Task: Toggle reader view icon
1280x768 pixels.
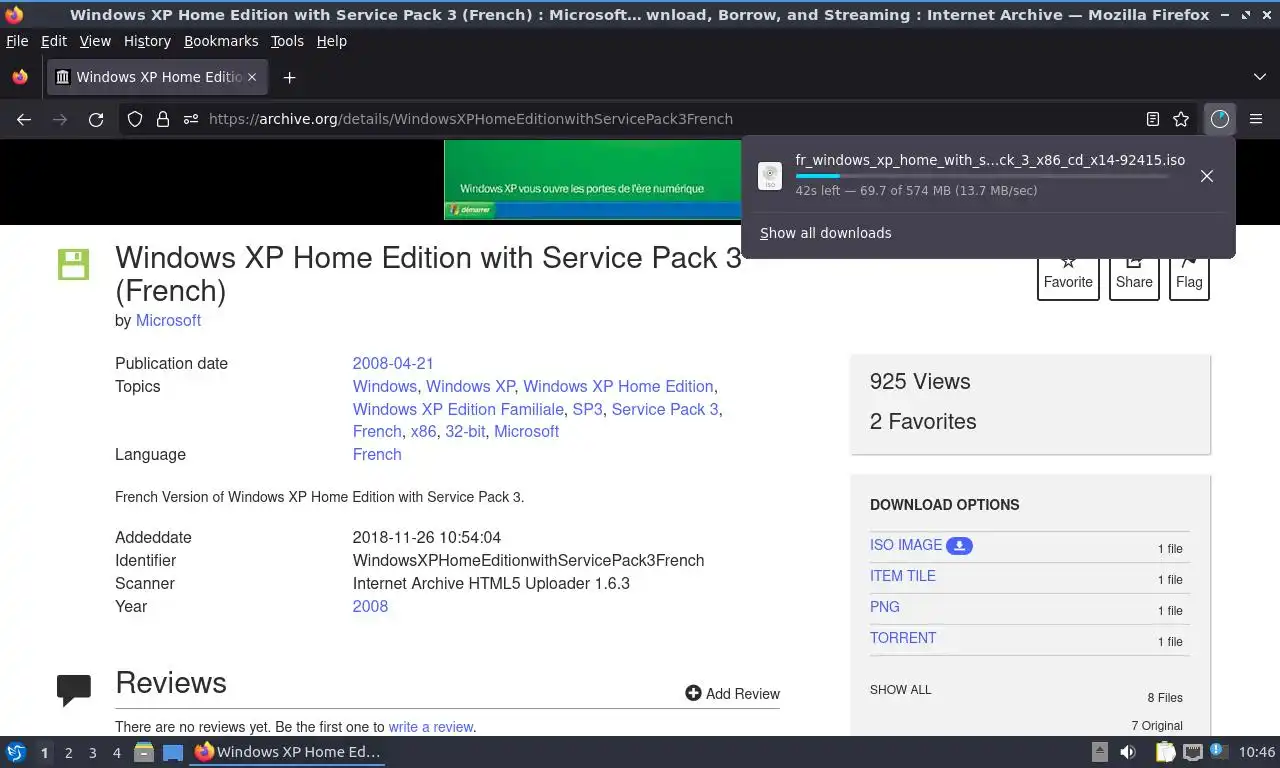Action: (x=1153, y=119)
